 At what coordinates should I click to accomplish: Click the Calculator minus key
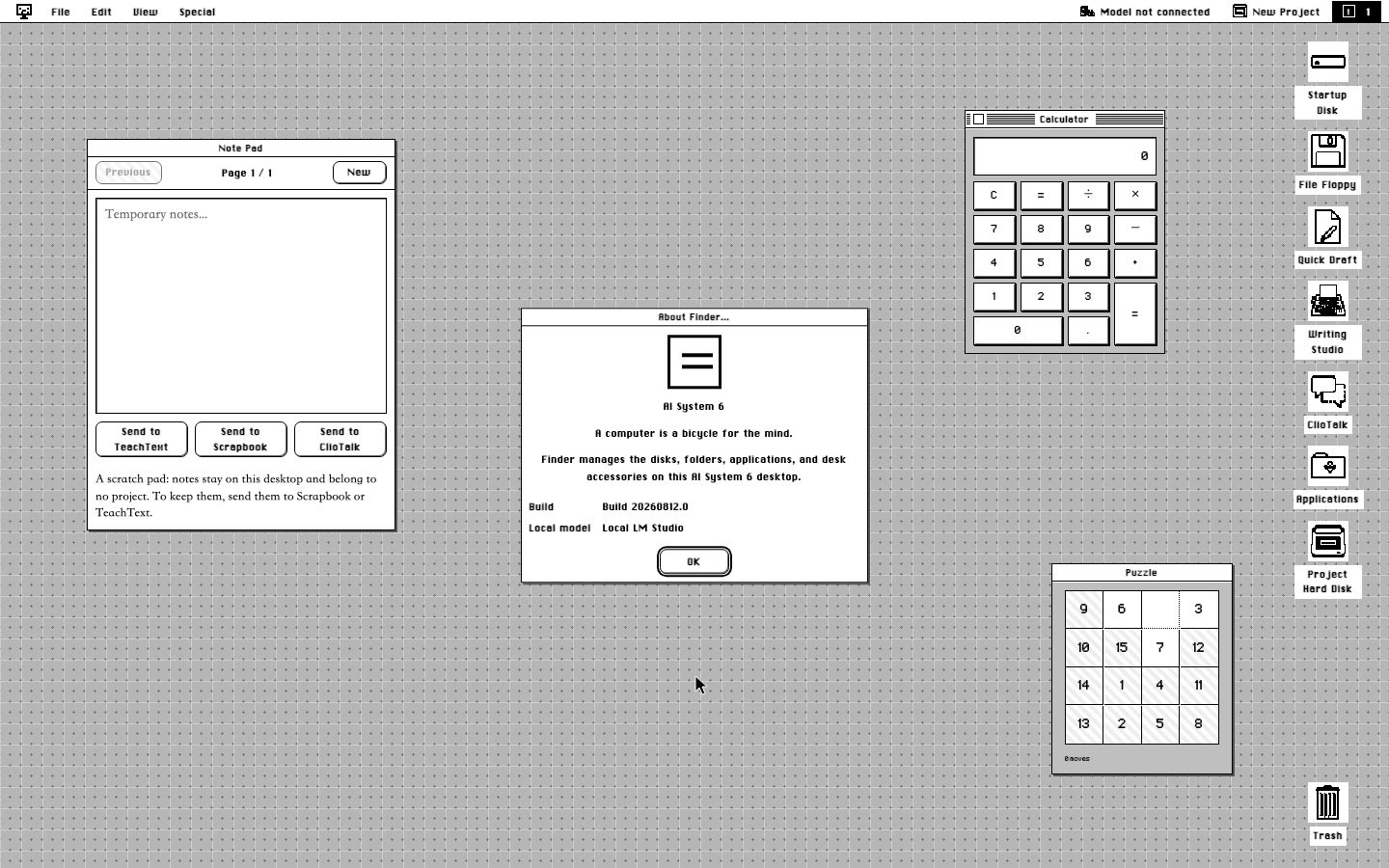point(1135,229)
